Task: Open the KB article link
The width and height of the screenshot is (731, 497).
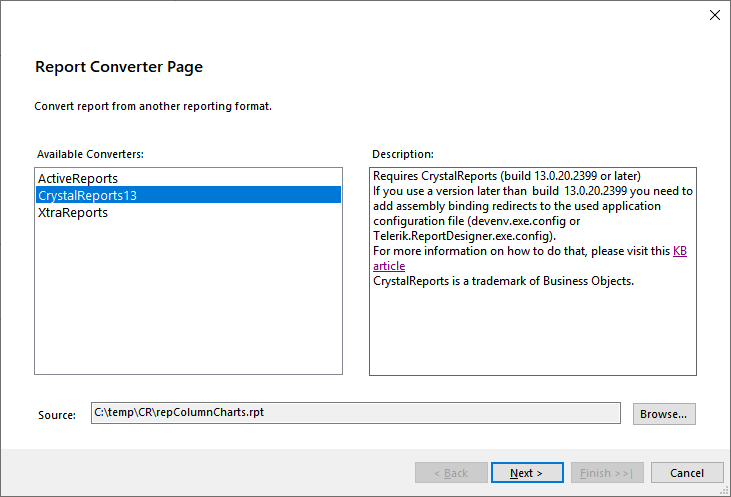Action: (x=679, y=251)
